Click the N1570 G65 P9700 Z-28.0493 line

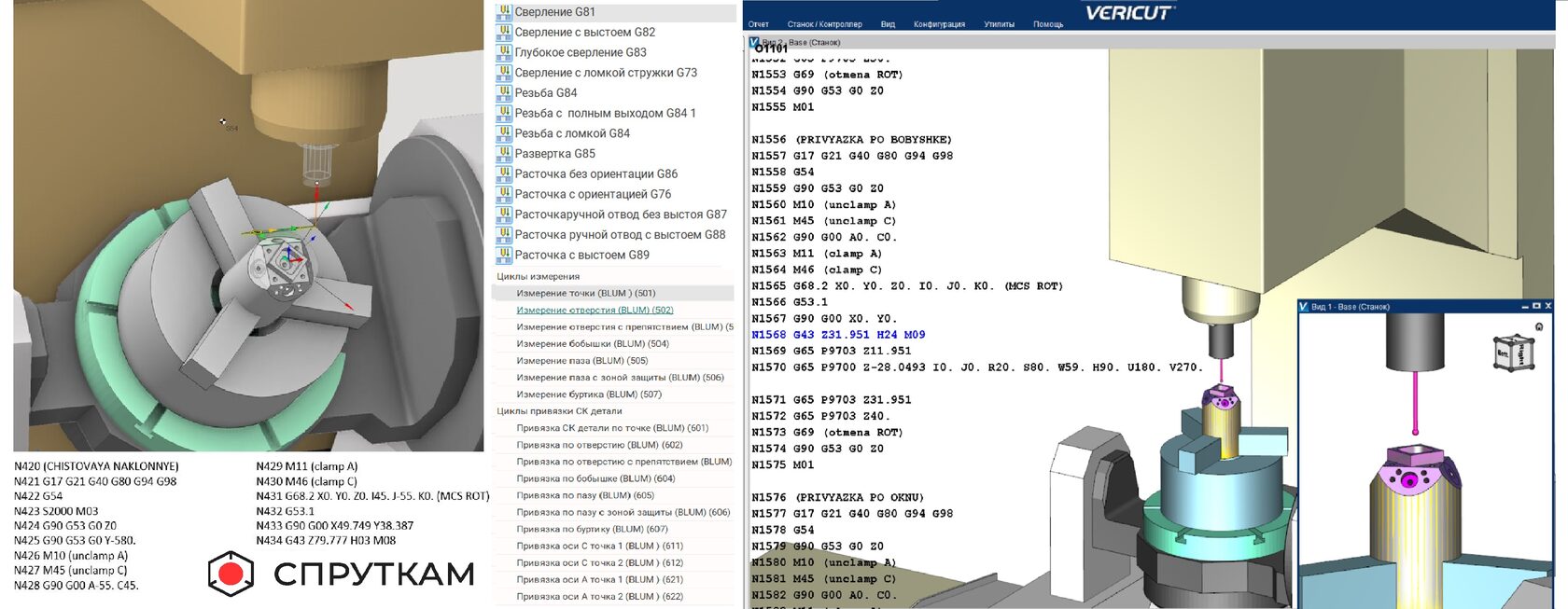pos(977,367)
